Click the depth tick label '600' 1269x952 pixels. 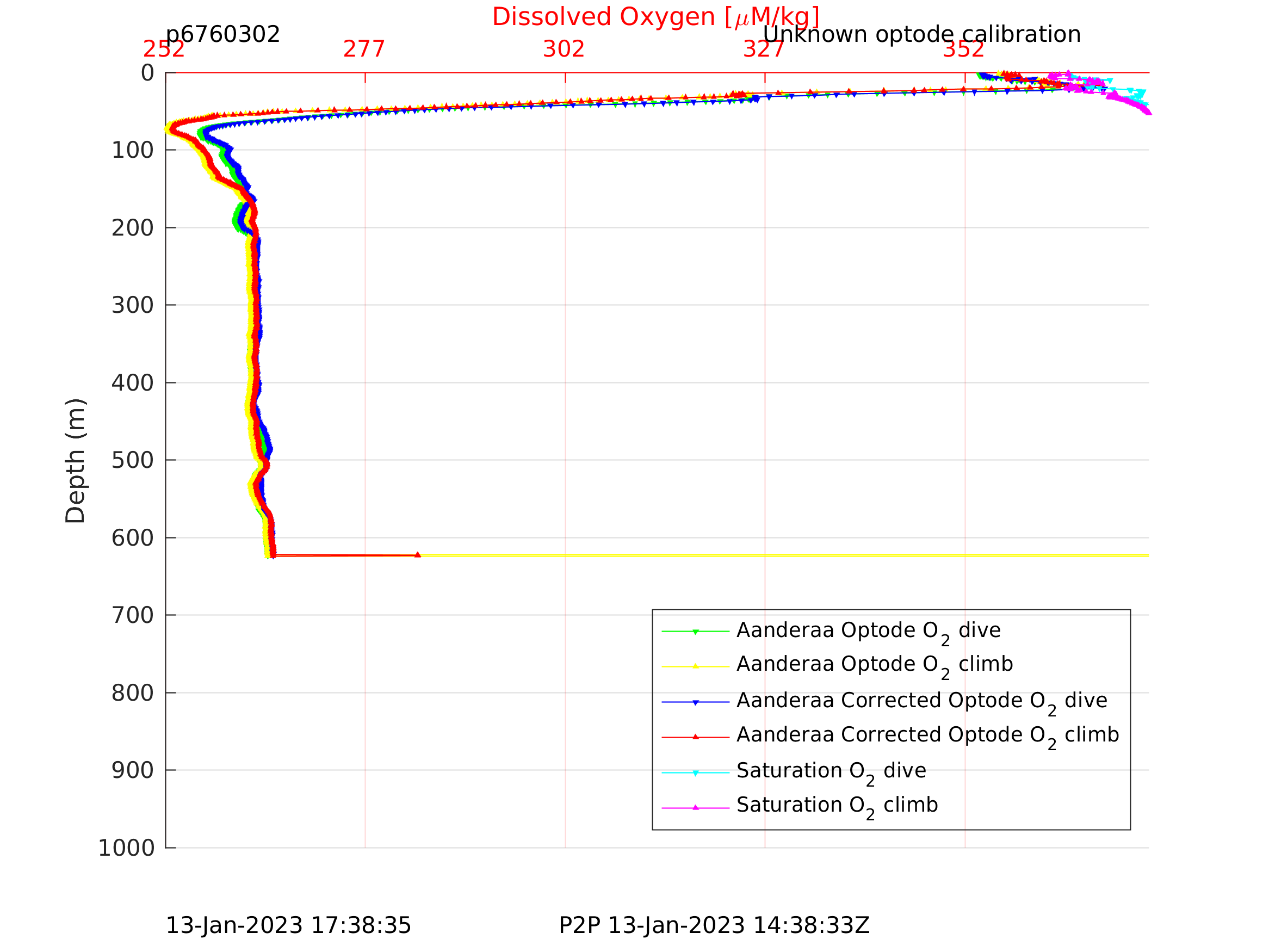click(133, 537)
